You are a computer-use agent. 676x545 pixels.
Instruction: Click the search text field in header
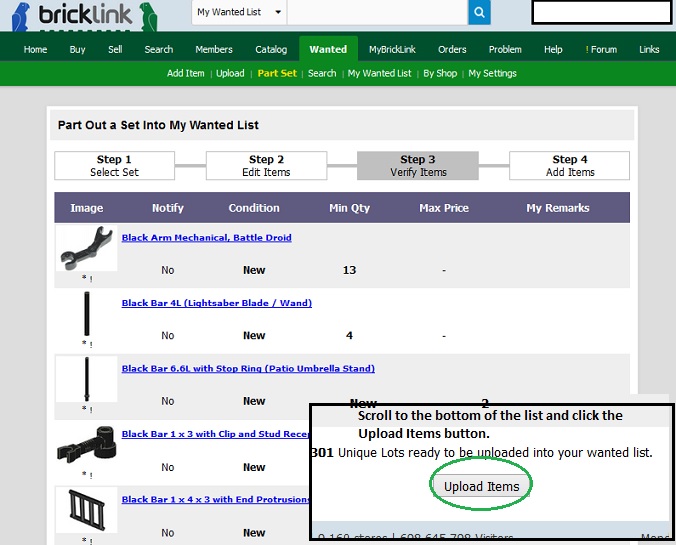click(378, 12)
